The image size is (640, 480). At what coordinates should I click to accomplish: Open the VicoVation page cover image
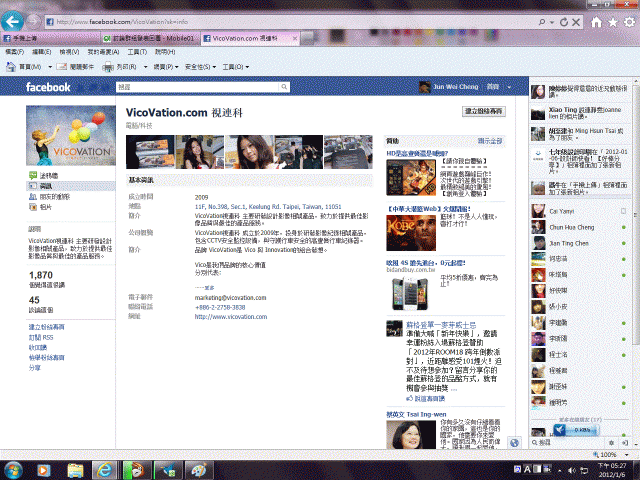click(x=71, y=136)
